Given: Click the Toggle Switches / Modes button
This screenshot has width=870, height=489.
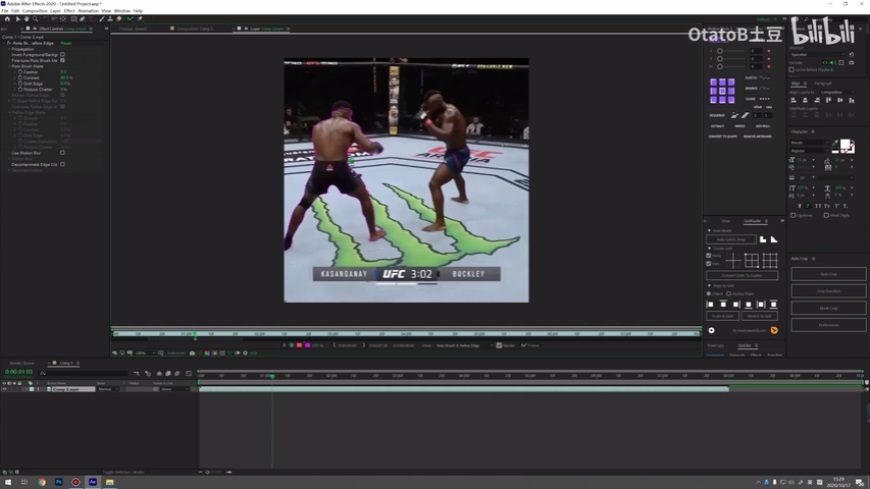Looking at the screenshot, I should (123, 472).
